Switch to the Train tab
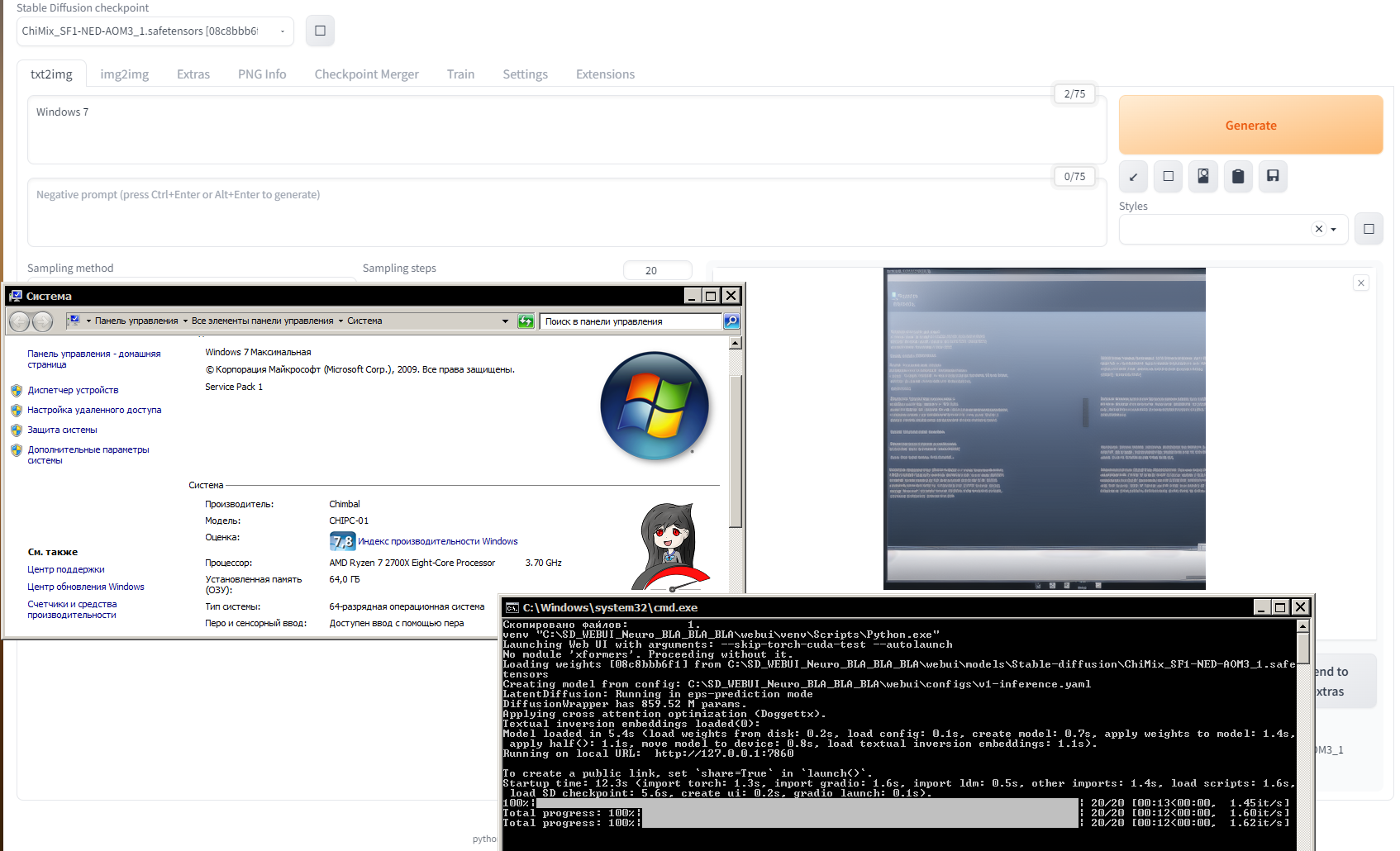This screenshot has width=1400, height=851. point(460,74)
